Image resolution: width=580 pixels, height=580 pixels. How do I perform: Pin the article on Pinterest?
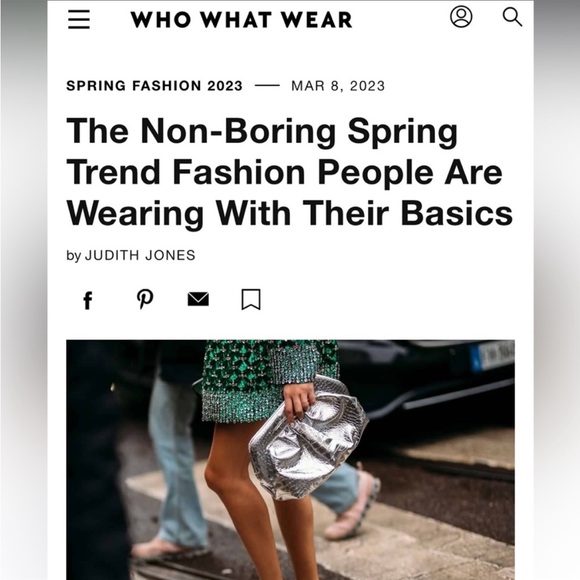pyautogui.click(x=145, y=299)
